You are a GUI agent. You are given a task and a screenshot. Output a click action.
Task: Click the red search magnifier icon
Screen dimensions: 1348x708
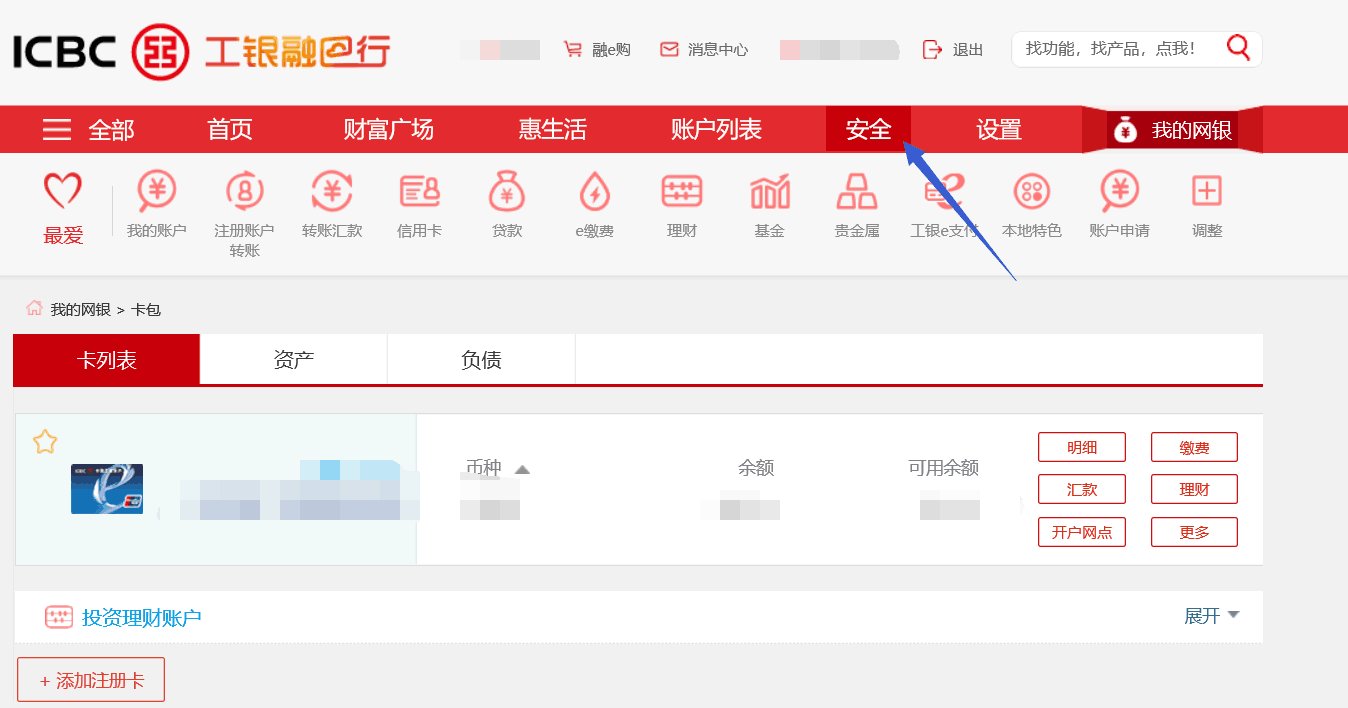(x=1238, y=47)
